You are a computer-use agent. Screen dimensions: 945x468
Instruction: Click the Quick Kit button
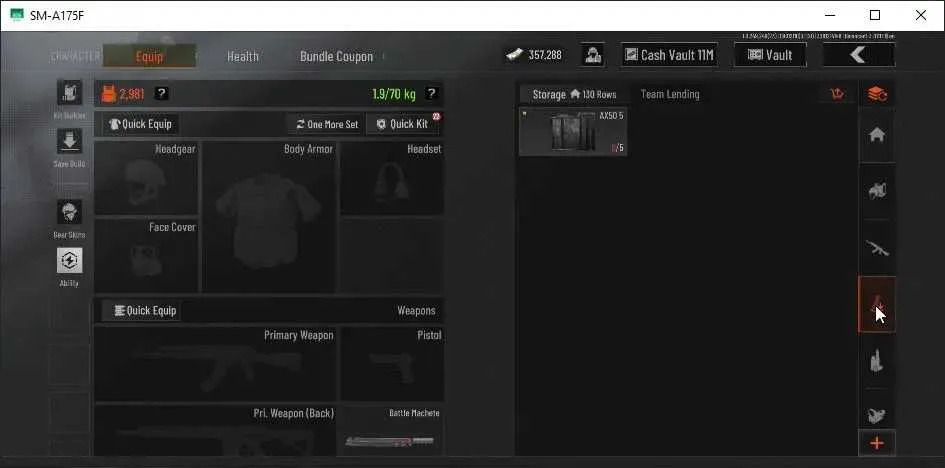(x=403, y=124)
